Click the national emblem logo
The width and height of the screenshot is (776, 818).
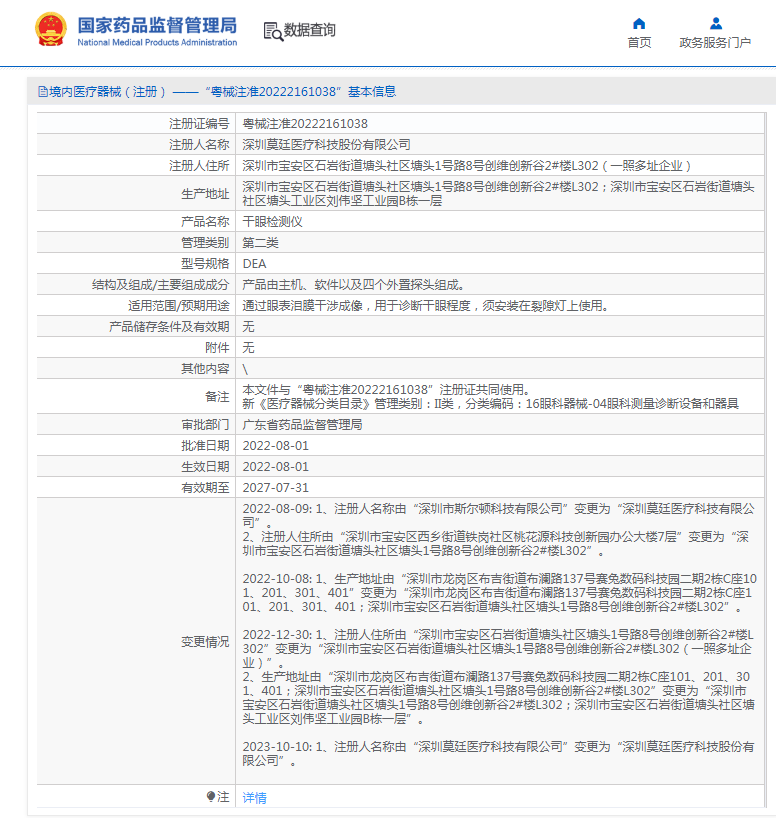click(51, 30)
